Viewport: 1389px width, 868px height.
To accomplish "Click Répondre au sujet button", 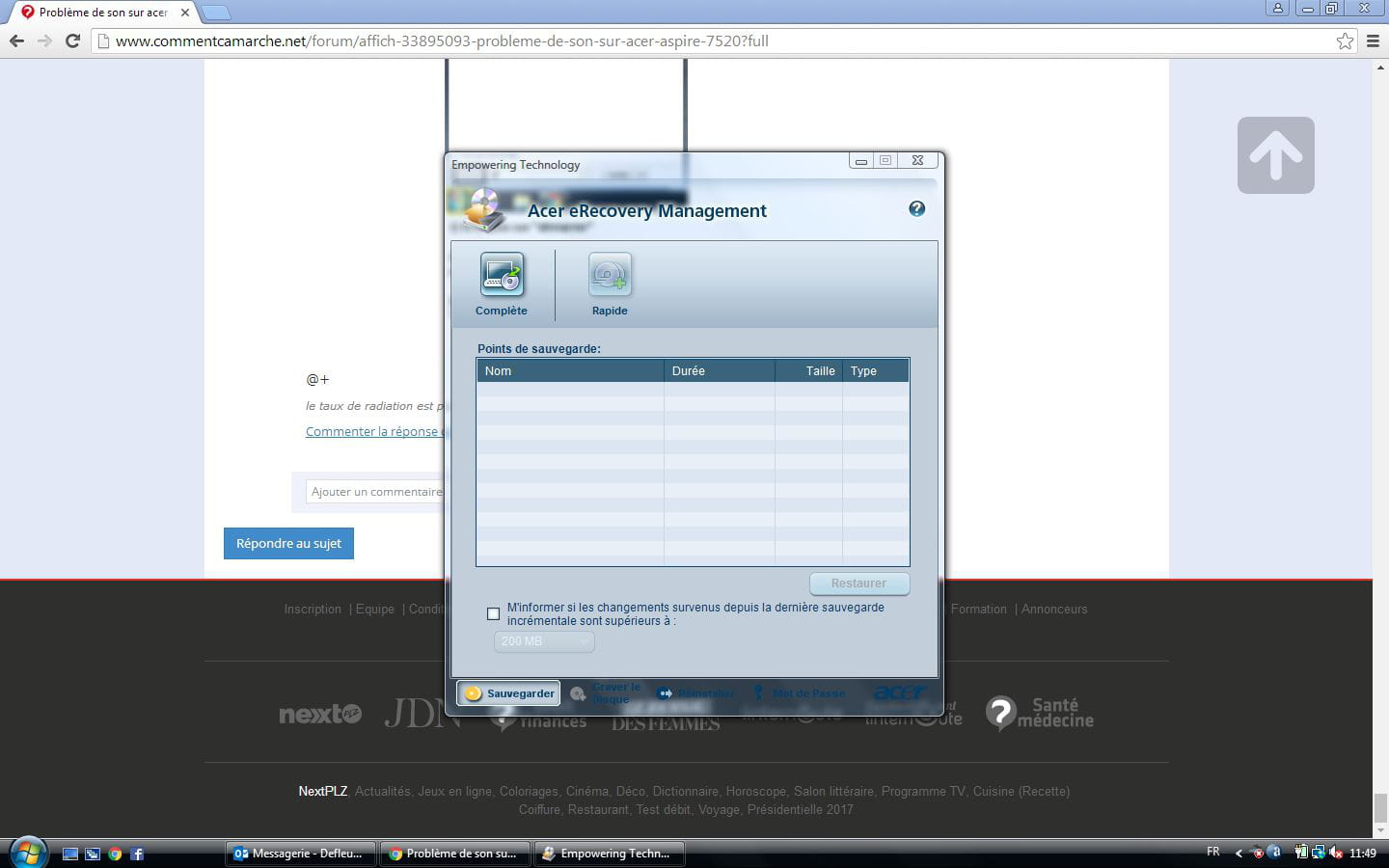I will point(289,543).
